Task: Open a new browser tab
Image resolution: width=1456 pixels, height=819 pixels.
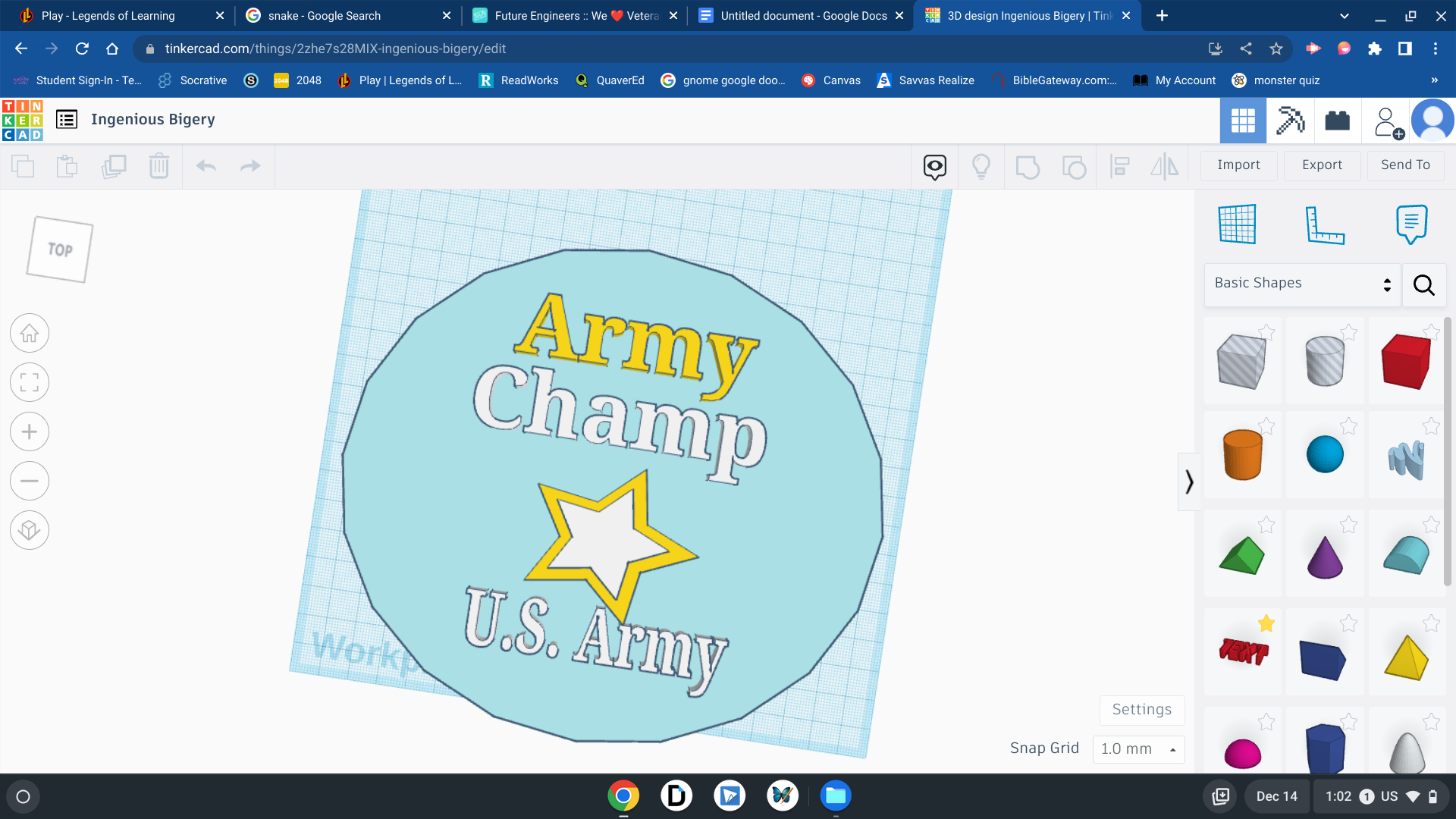Action: [1162, 16]
